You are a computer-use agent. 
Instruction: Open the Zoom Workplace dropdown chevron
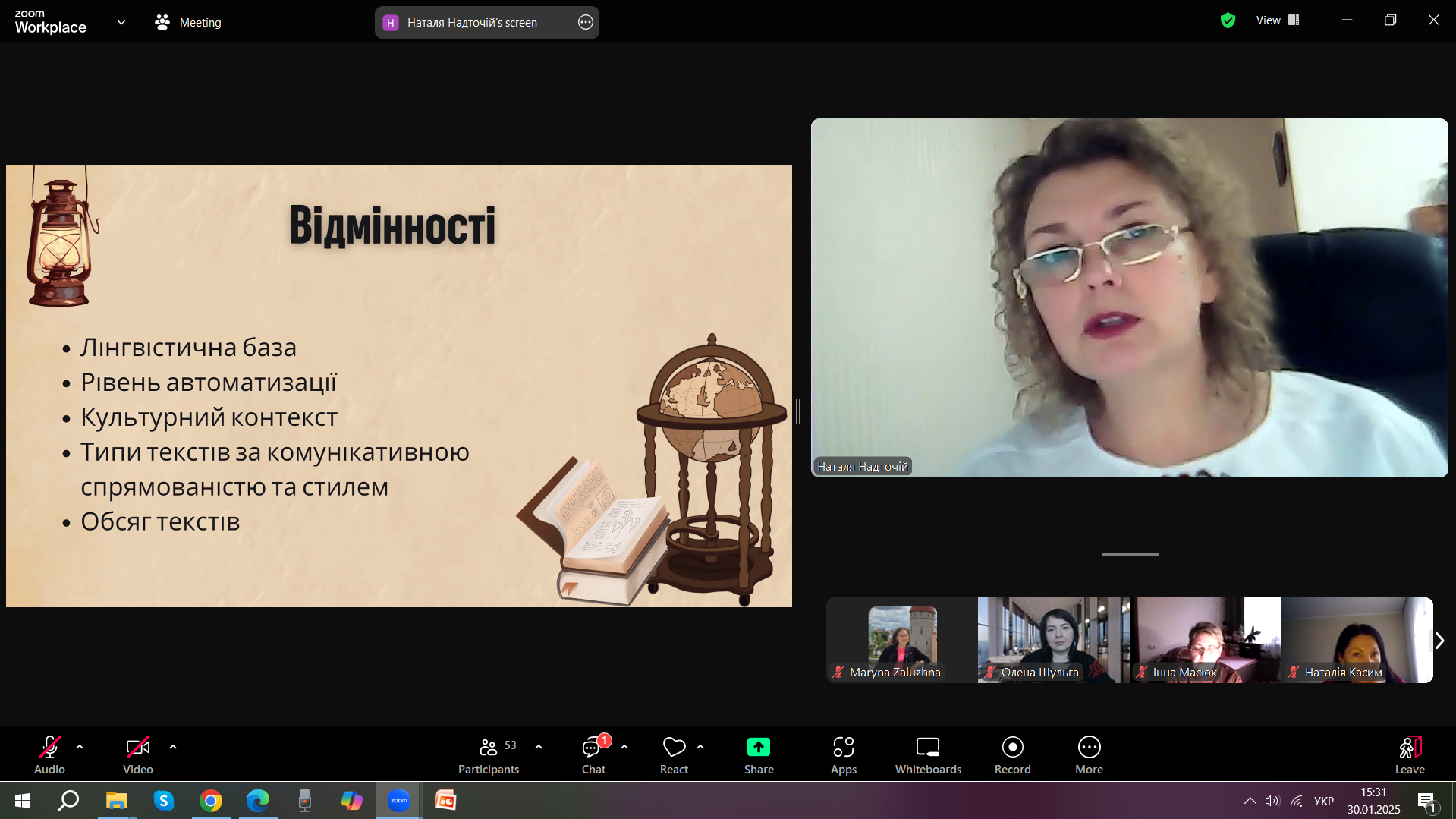pyautogui.click(x=121, y=22)
